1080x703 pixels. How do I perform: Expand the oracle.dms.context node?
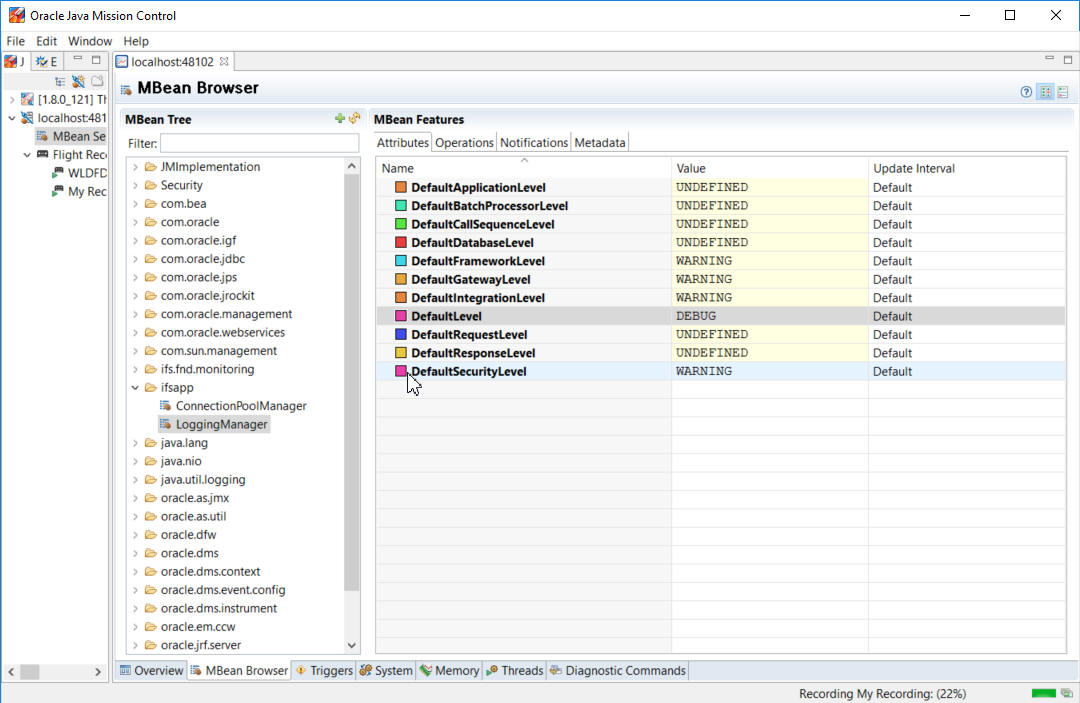point(136,571)
